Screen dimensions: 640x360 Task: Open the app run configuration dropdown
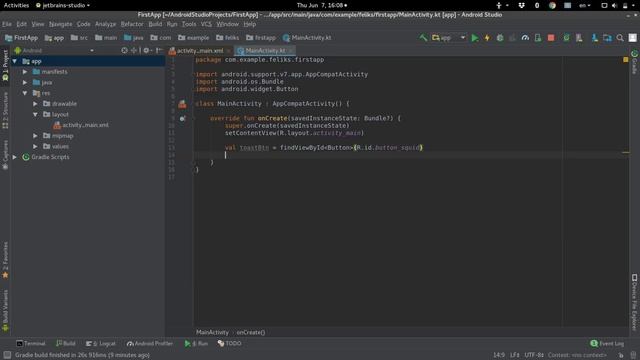tap(448, 38)
